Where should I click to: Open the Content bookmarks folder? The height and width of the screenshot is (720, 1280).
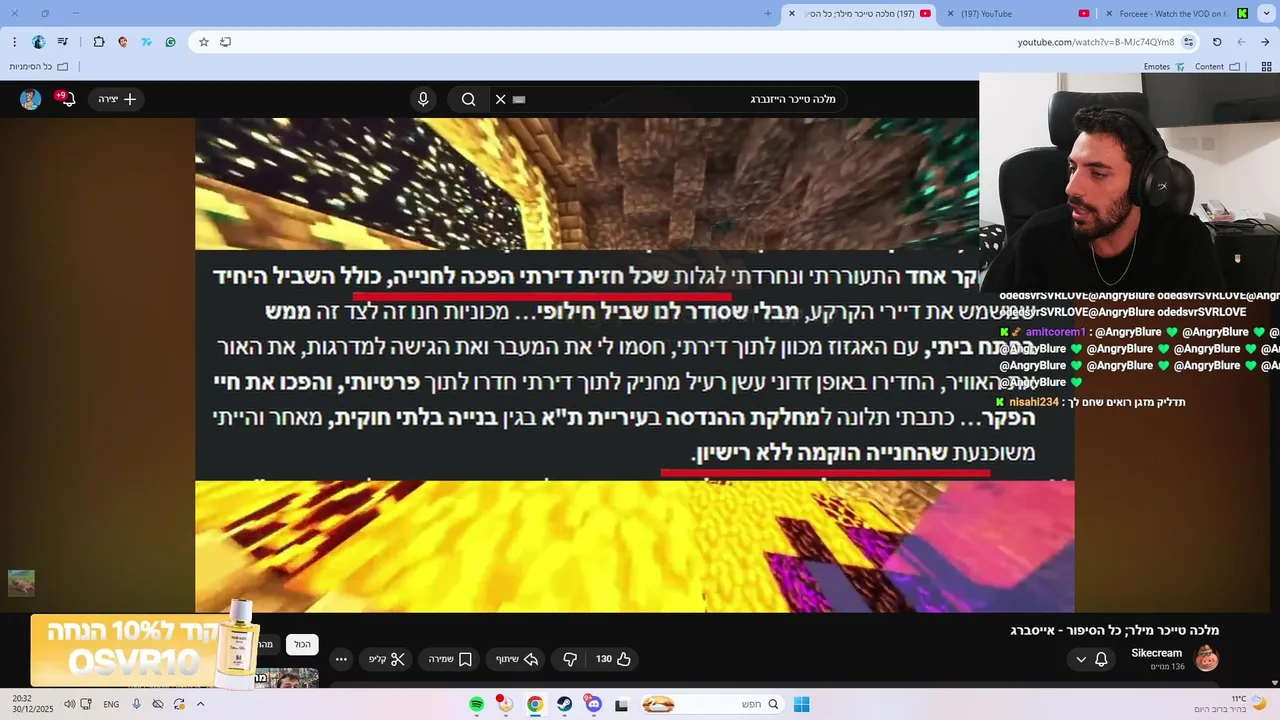tap(1218, 67)
